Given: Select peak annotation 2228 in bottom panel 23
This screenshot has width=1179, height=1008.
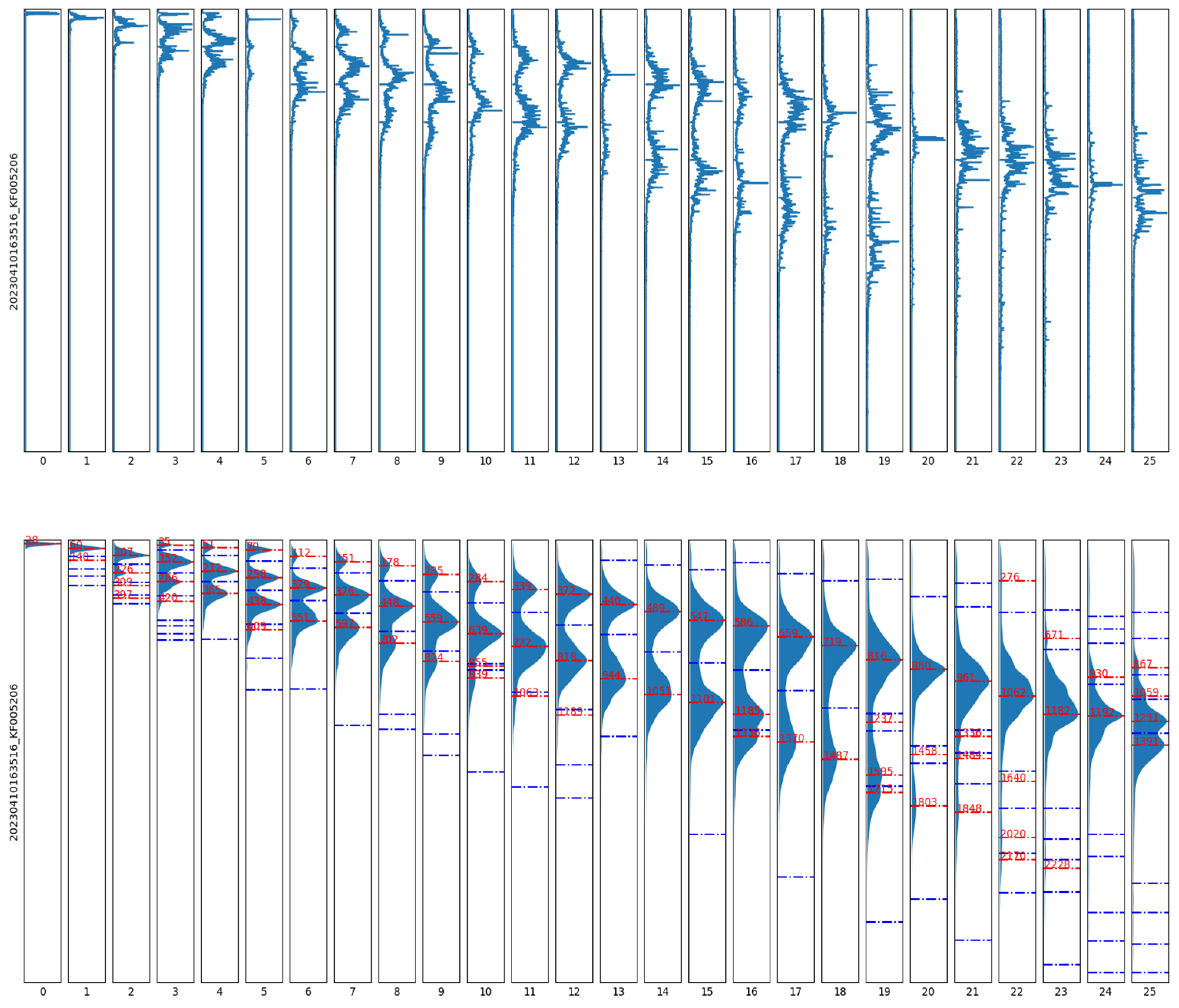Looking at the screenshot, I should pos(1056,865).
